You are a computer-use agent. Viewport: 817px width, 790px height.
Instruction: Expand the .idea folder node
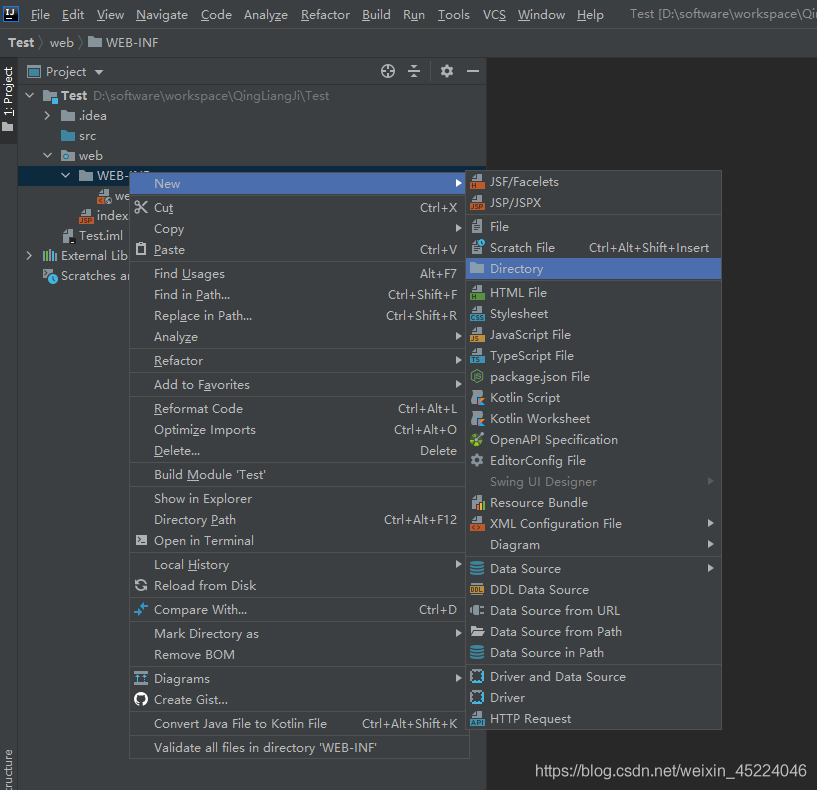point(47,116)
